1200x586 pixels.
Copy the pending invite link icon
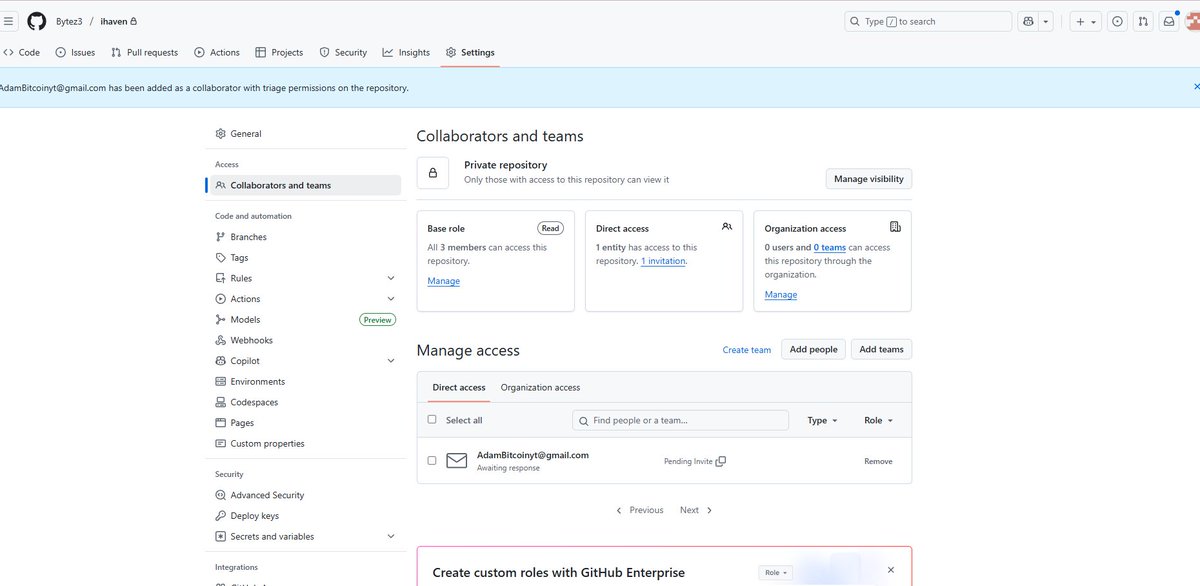[721, 461]
